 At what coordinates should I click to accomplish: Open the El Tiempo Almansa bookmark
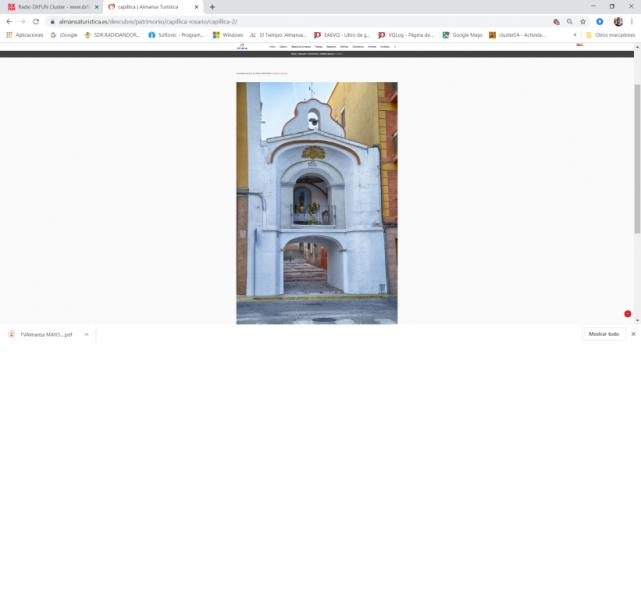[x=278, y=35]
